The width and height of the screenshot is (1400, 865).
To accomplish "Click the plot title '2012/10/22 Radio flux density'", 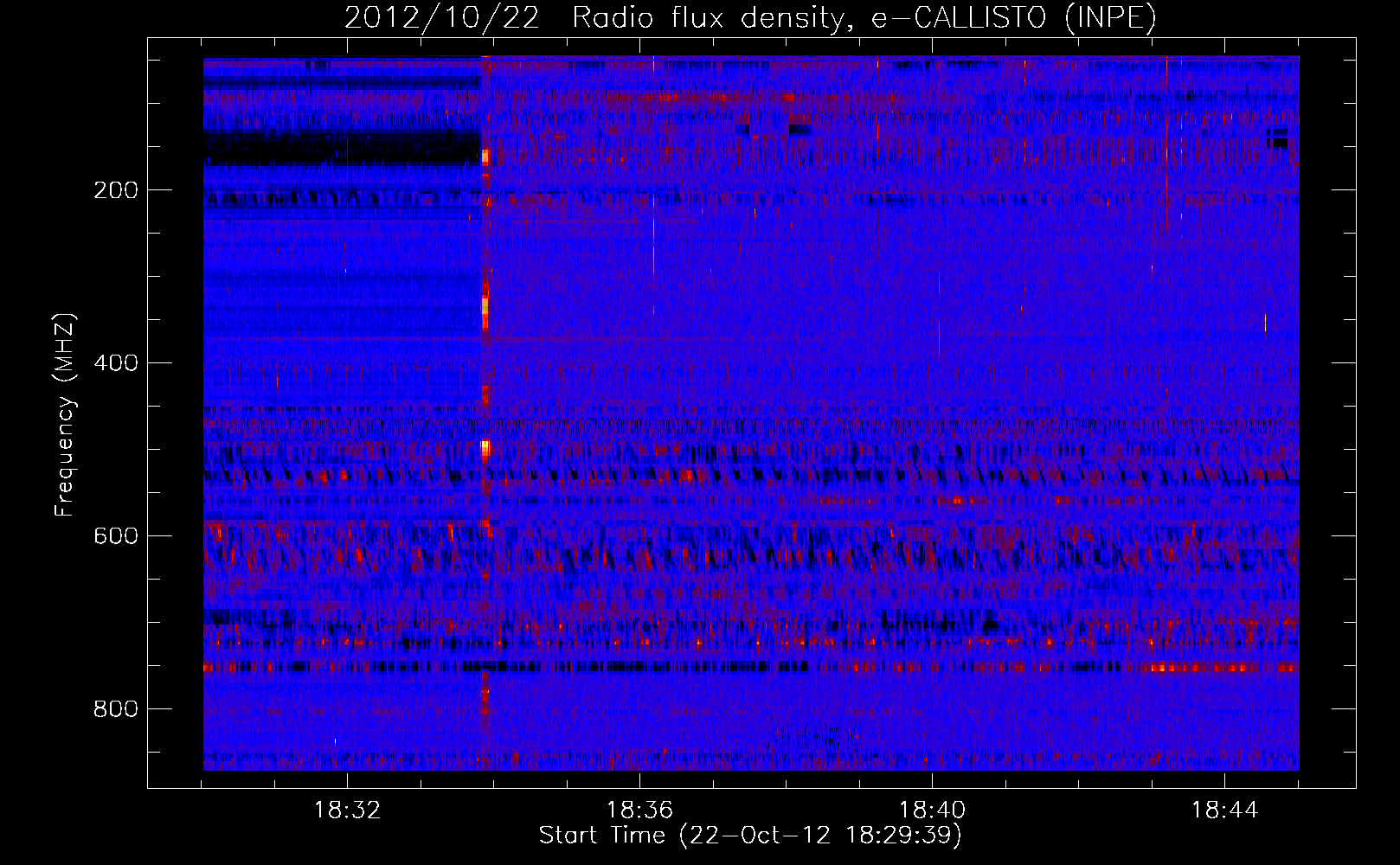I will coord(751,18).
